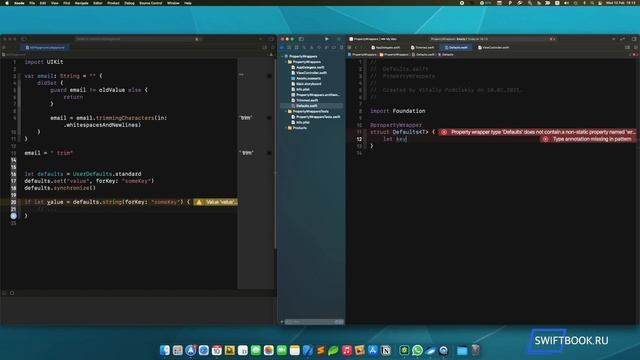Viewport: 640px width, 360px height.
Task: Select AppDelegate.swift in the navigator
Action: tap(310, 67)
